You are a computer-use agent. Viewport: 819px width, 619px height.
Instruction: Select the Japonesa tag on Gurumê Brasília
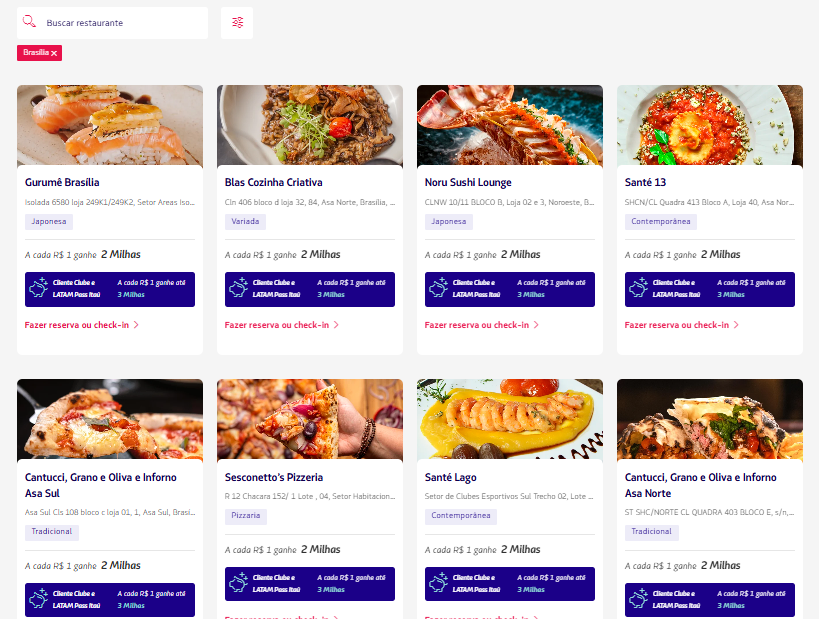[x=48, y=222]
